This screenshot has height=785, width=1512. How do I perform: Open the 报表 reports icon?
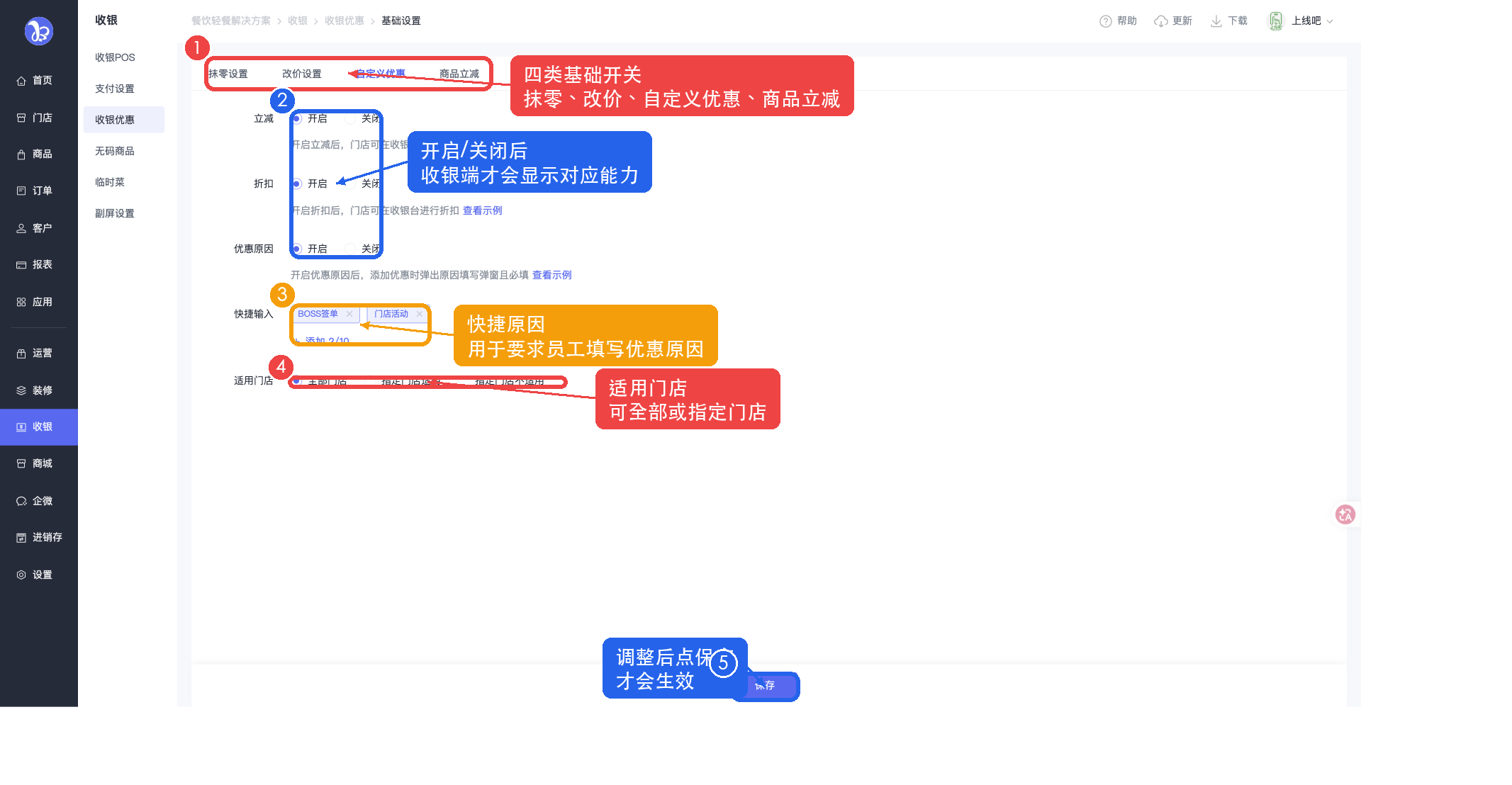[x=21, y=264]
